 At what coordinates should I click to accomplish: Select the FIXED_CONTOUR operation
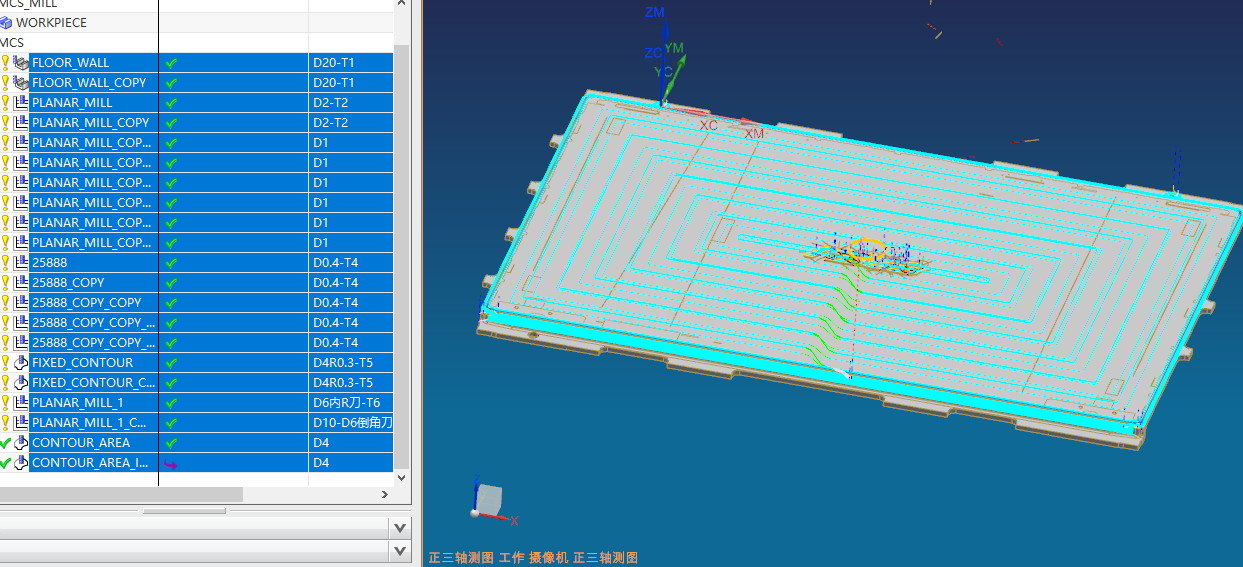click(82, 362)
